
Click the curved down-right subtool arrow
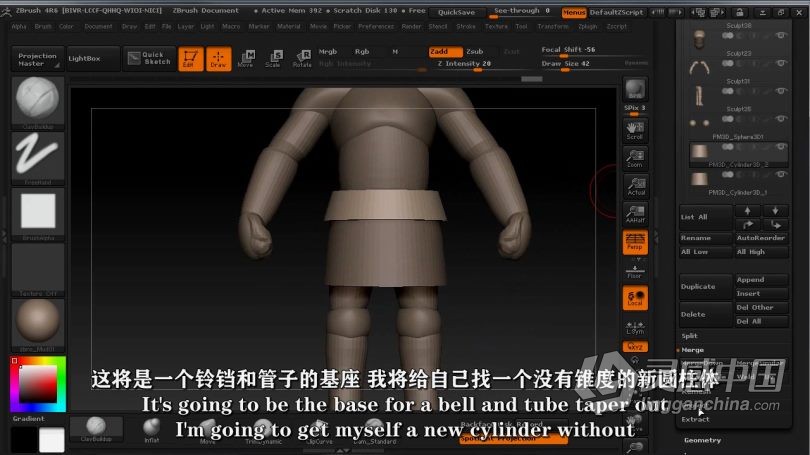[x=775, y=224]
